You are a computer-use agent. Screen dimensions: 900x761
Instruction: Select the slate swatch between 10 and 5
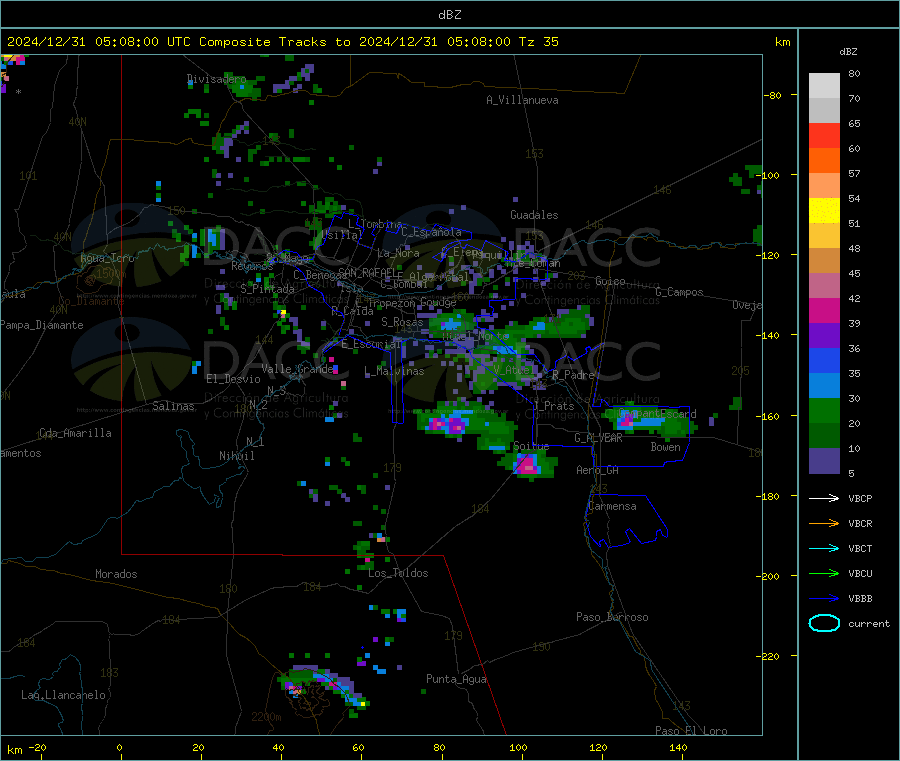coord(824,461)
